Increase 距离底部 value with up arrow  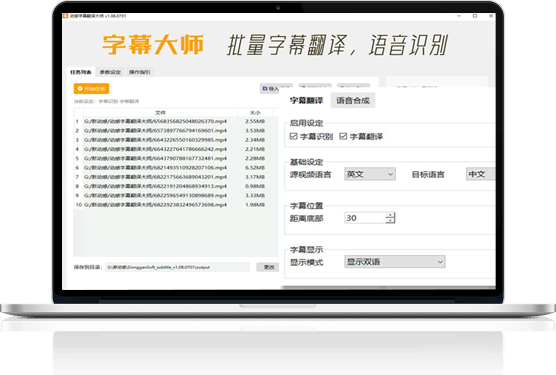[390, 215]
